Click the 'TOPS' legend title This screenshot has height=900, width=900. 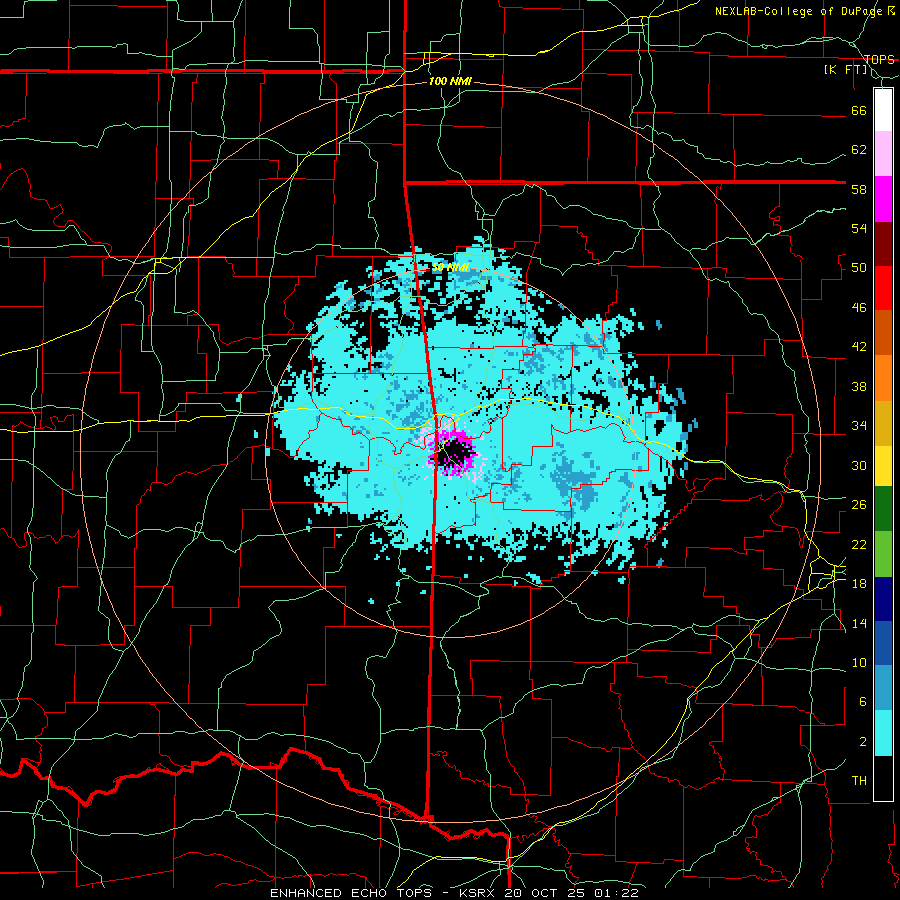(879, 59)
